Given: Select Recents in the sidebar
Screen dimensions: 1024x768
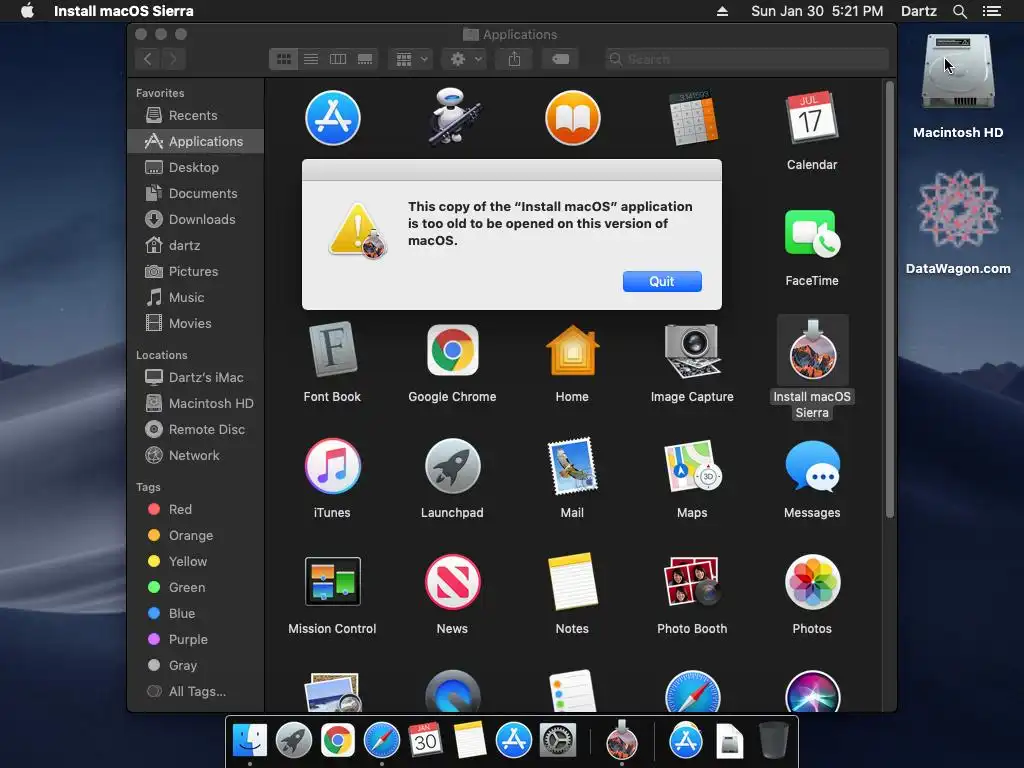Looking at the screenshot, I should click(x=195, y=116).
